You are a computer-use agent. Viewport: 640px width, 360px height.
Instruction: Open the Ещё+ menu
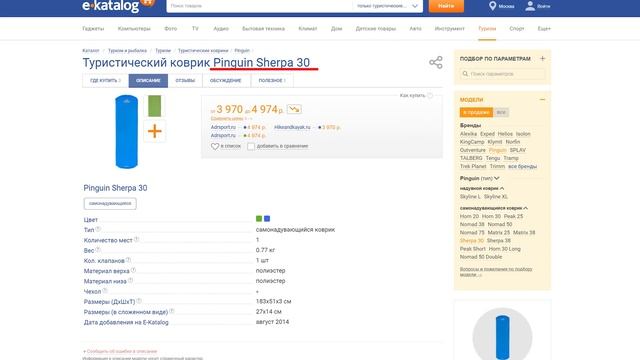544,29
